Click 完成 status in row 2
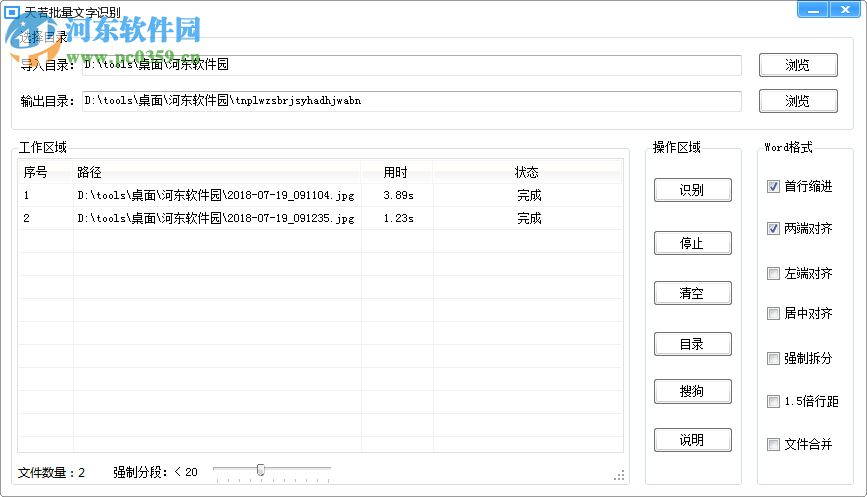Viewport: 867px width, 497px height. click(529, 218)
